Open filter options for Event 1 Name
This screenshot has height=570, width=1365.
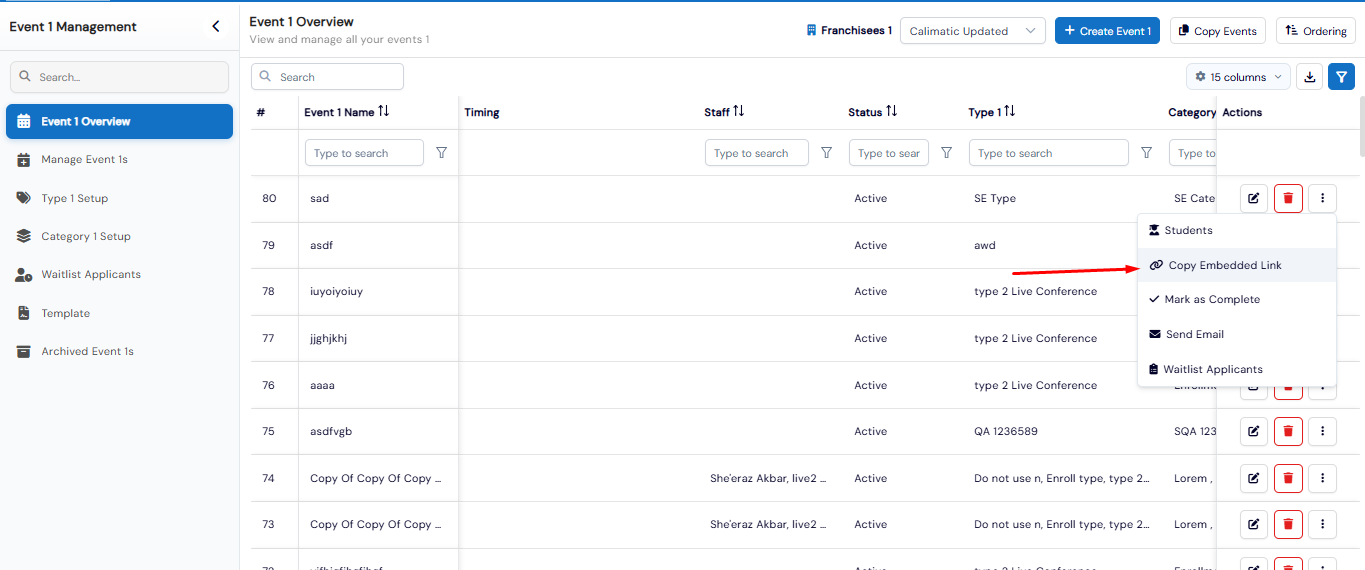[441, 153]
